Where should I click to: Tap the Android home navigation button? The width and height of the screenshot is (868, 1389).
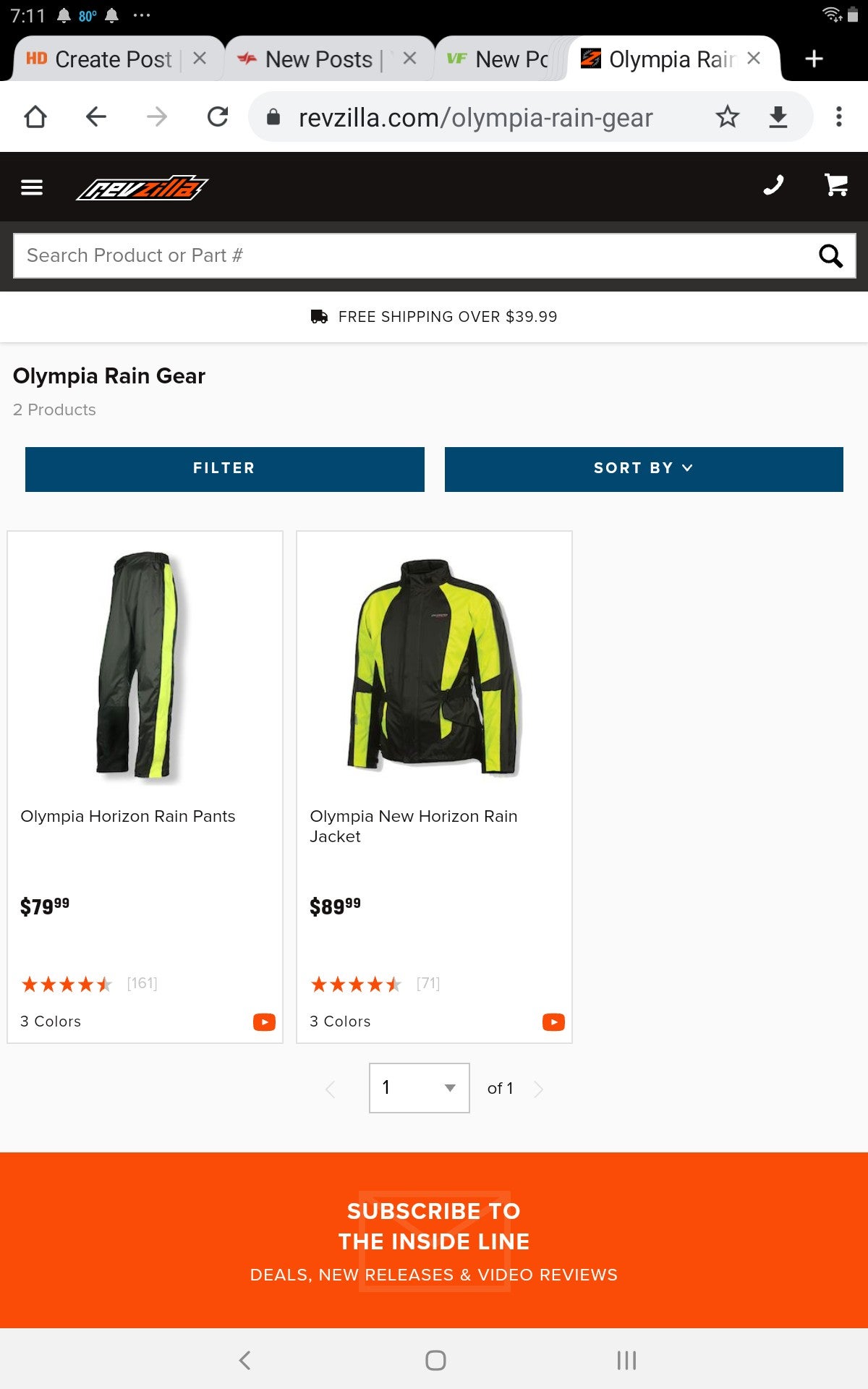point(435,1360)
